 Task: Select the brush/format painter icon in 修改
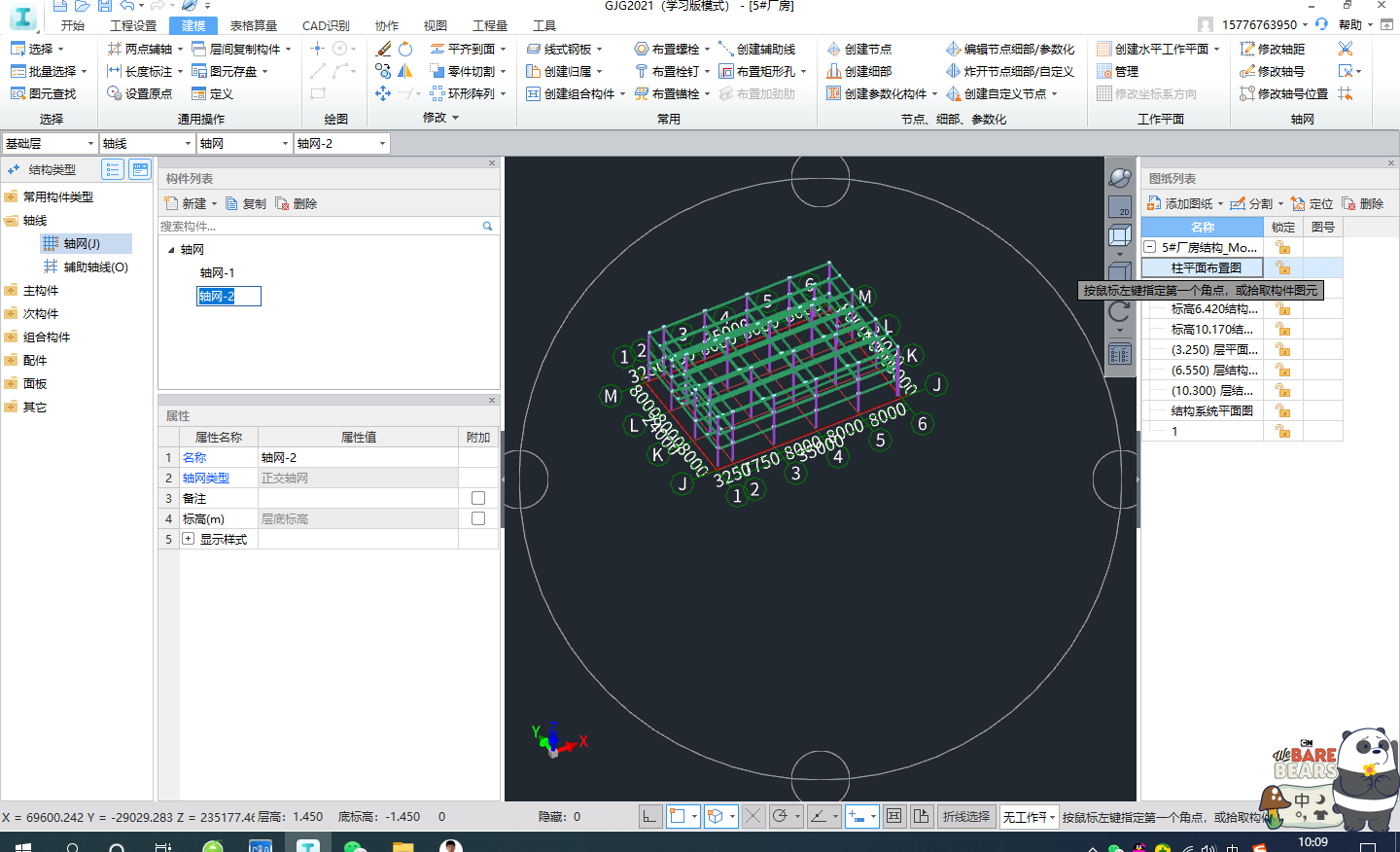pyautogui.click(x=383, y=49)
